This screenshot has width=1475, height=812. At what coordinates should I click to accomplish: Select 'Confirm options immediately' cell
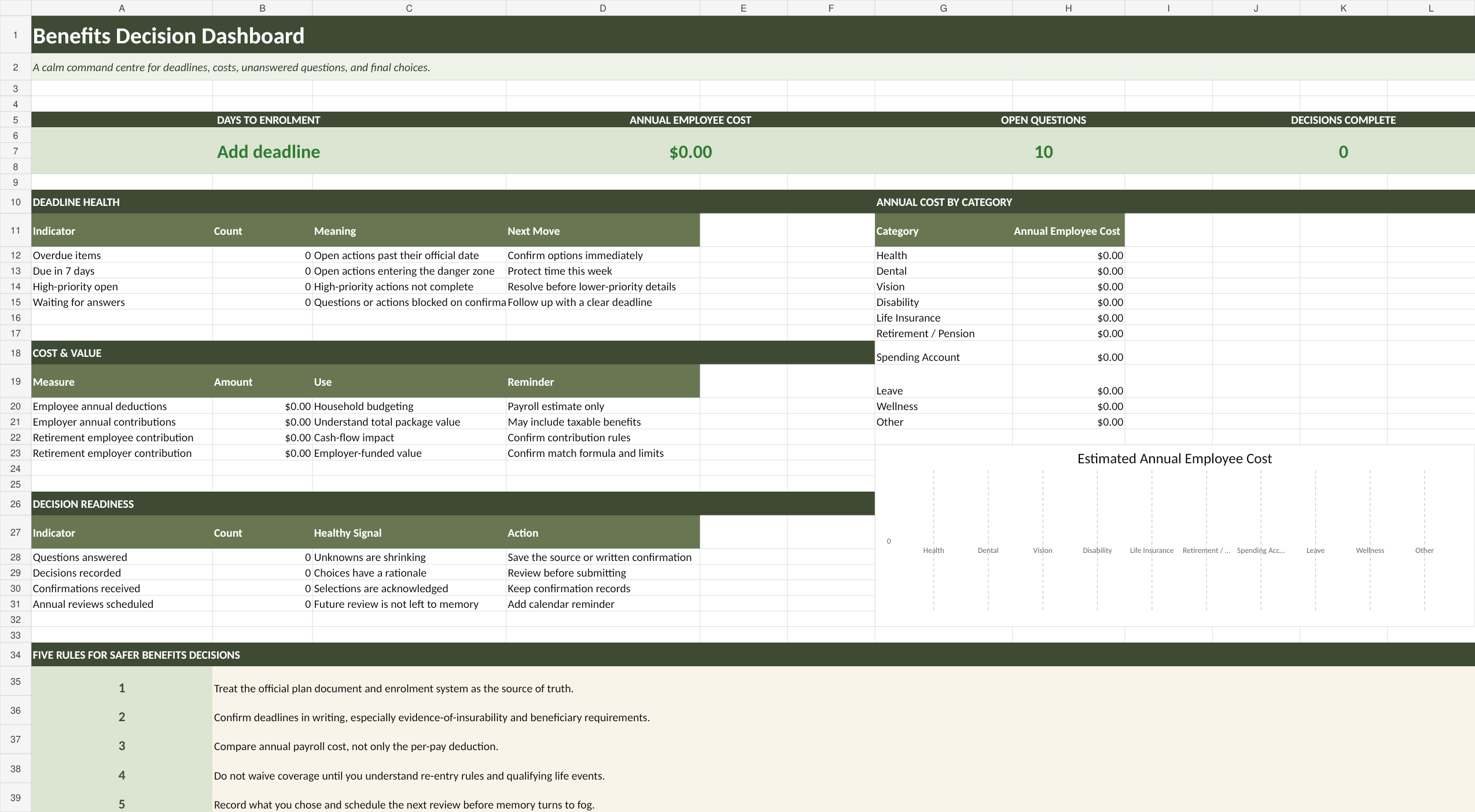click(603, 256)
